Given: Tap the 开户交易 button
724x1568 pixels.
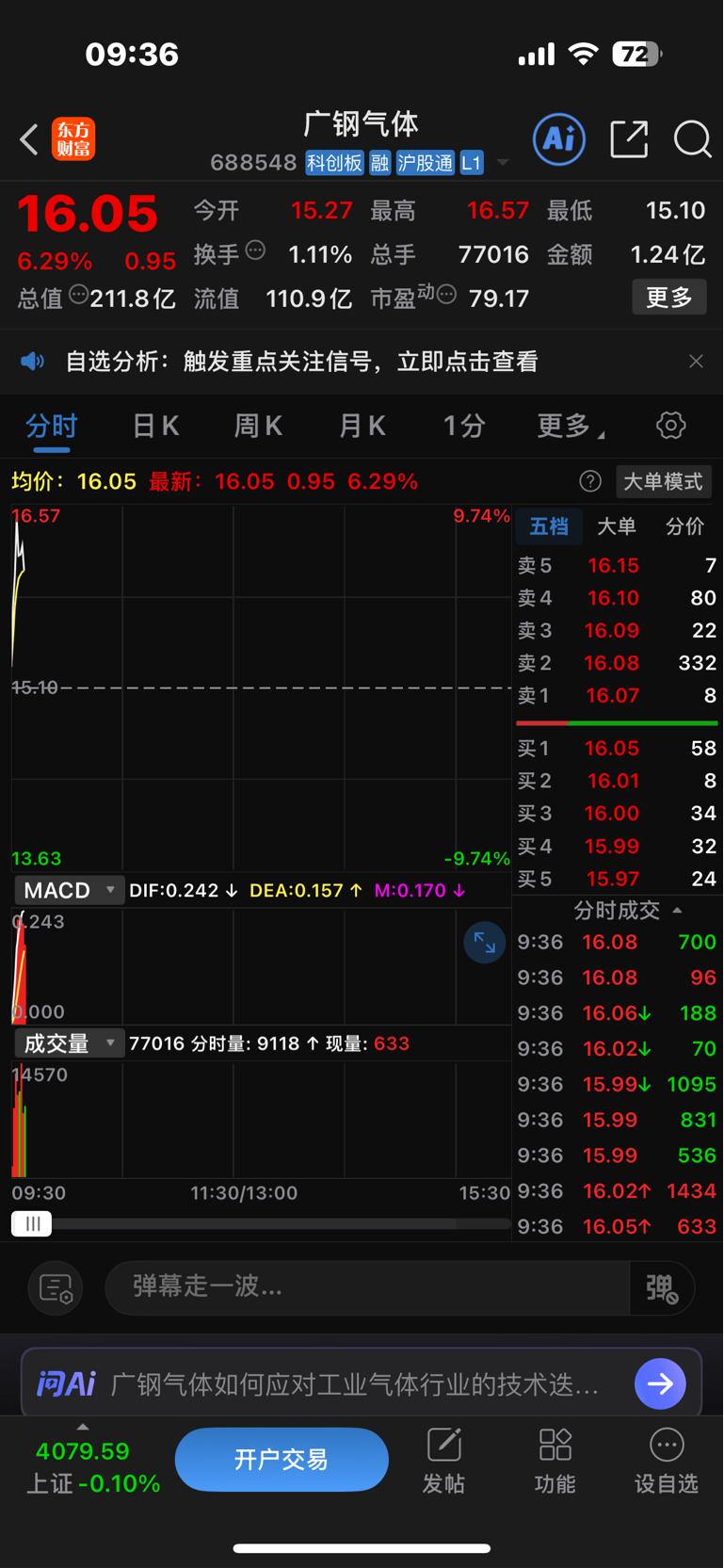Looking at the screenshot, I should [x=282, y=1460].
